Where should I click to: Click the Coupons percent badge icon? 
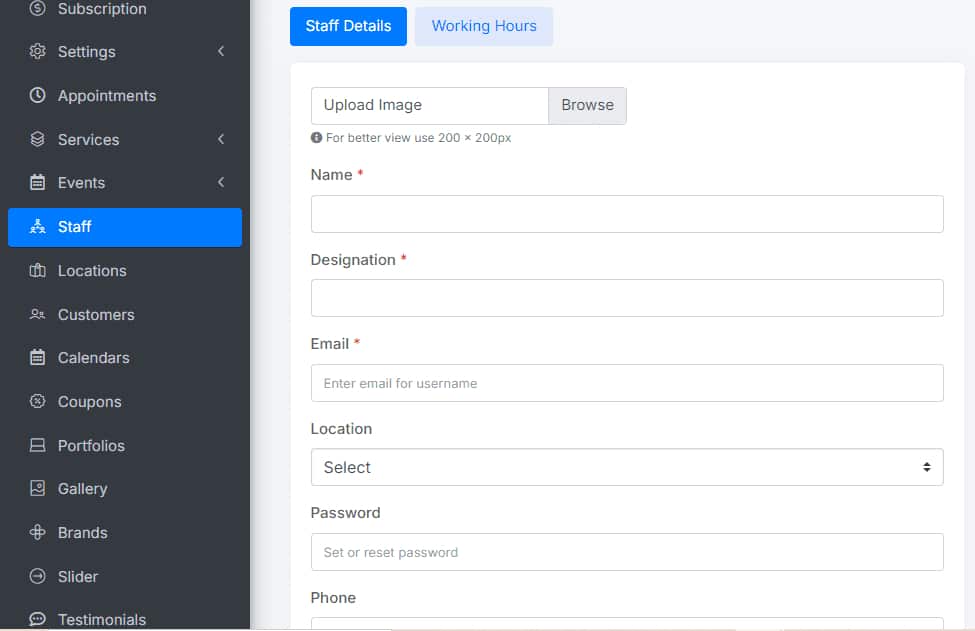point(38,402)
